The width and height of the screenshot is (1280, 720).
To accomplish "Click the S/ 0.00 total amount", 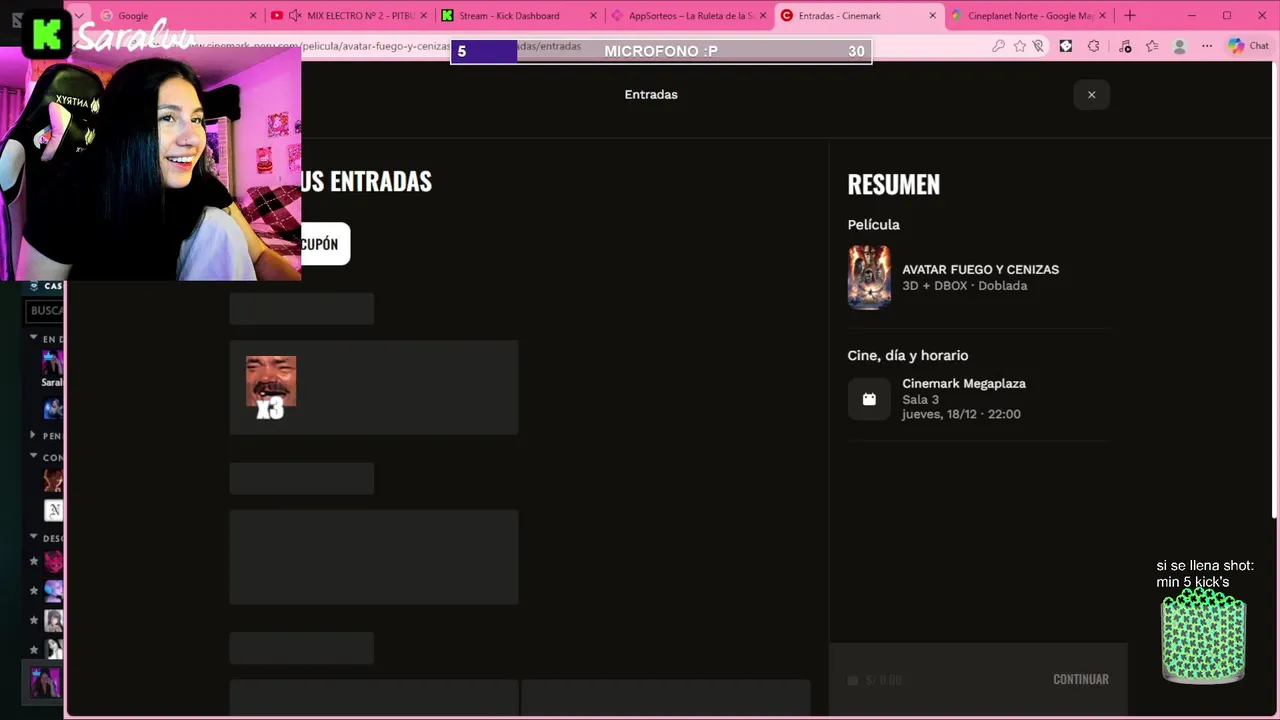I will point(884,680).
